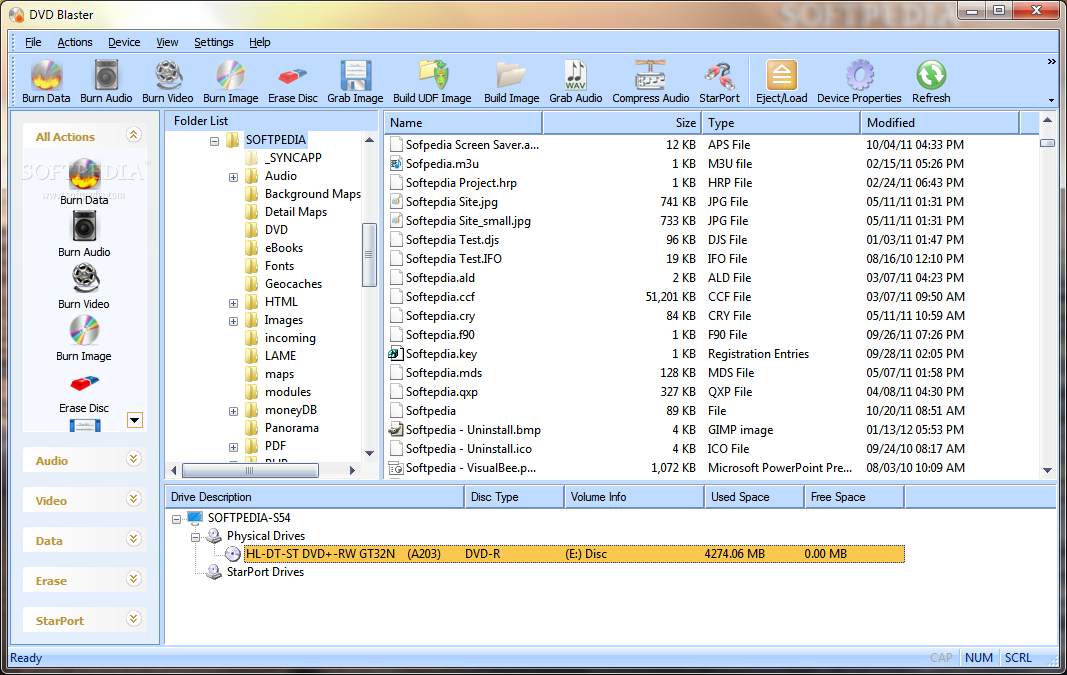The height and width of the screenshot is (675, 1067).
Task: Click Burn Audio in All Actions sidebar
Action: click(84, 233)
